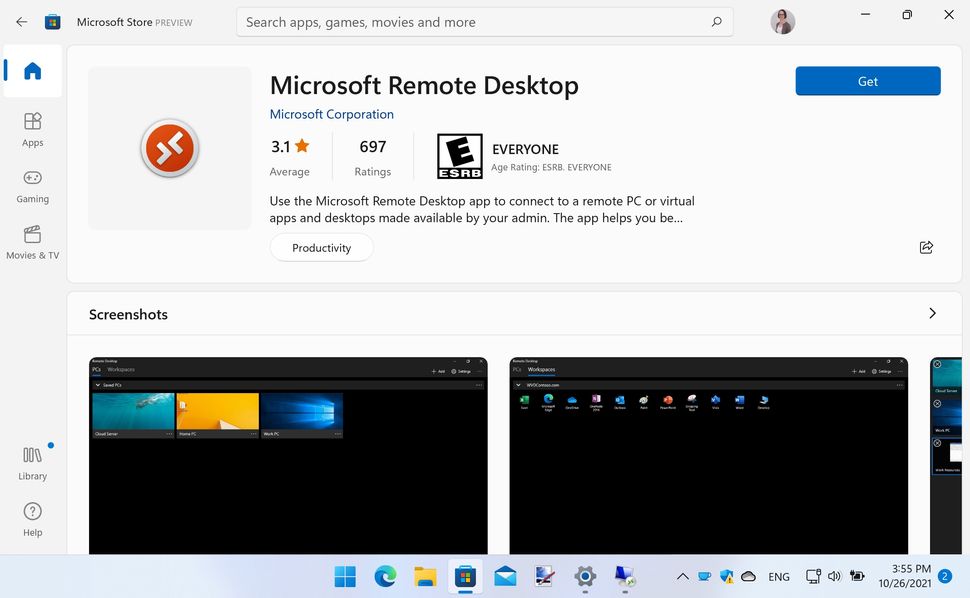Open the Microsoft Corporation publisher link

click(331, 114)
